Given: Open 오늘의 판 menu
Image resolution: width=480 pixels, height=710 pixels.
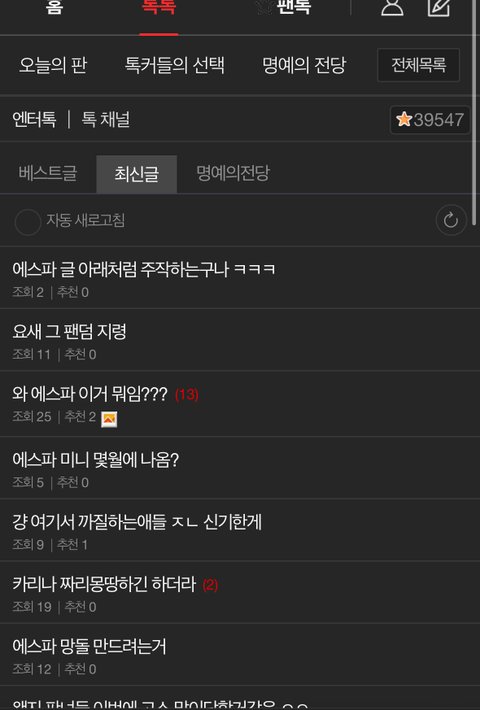Looking at the screenshot, I should pos(53,65).
